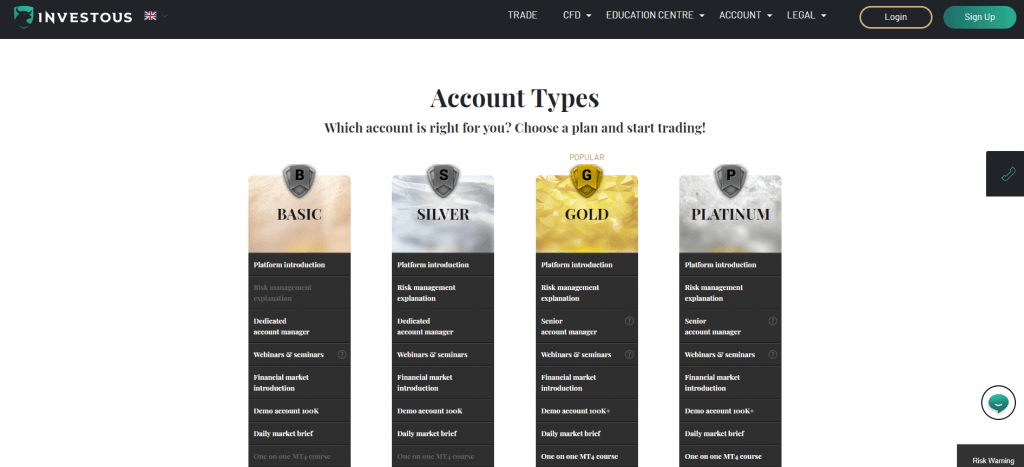Click help icon beside Gold Webinars & seminars

click(629, 355)
